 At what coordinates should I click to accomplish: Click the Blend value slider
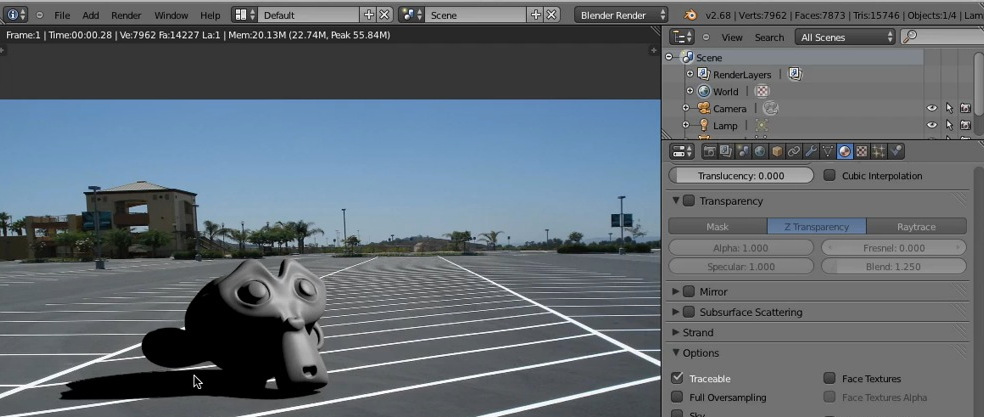click(894, 267)
